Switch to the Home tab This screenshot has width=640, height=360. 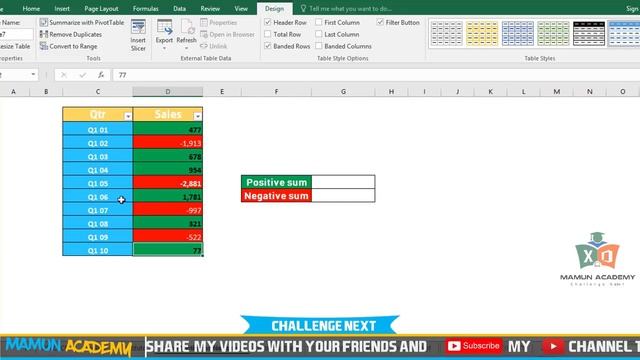[x=31, y=9]
